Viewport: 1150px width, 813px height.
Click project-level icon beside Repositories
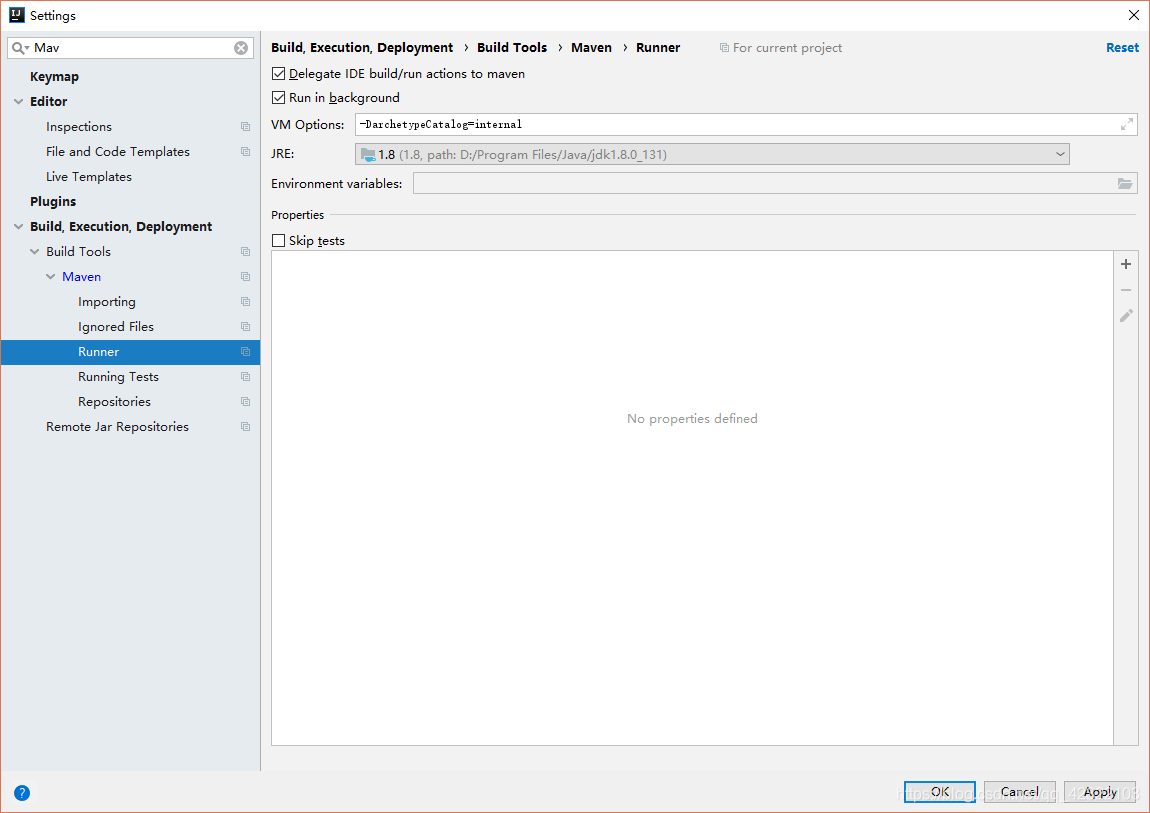click(246, 402)
